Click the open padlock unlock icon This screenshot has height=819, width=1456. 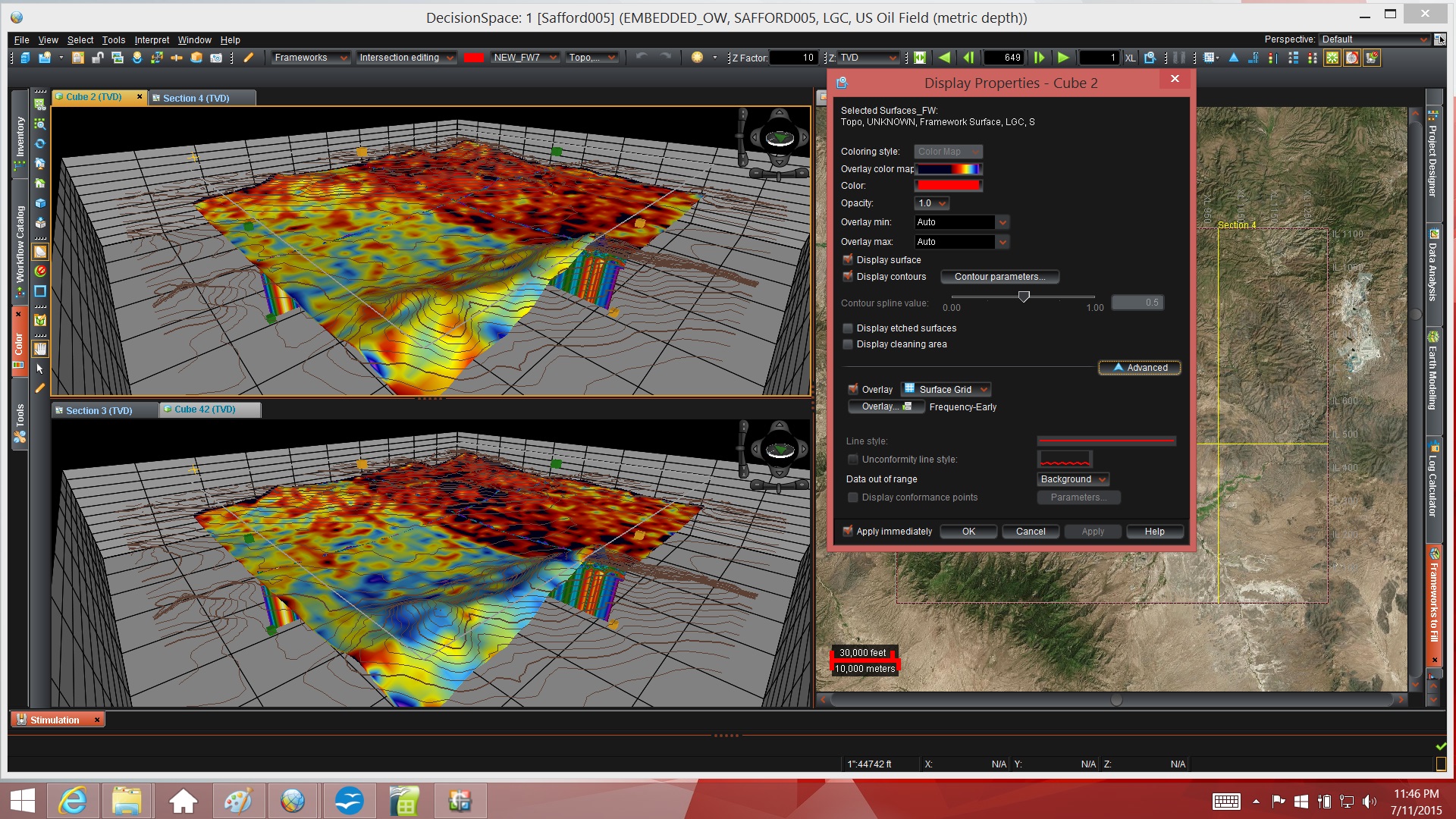click(x=98, y=58)
